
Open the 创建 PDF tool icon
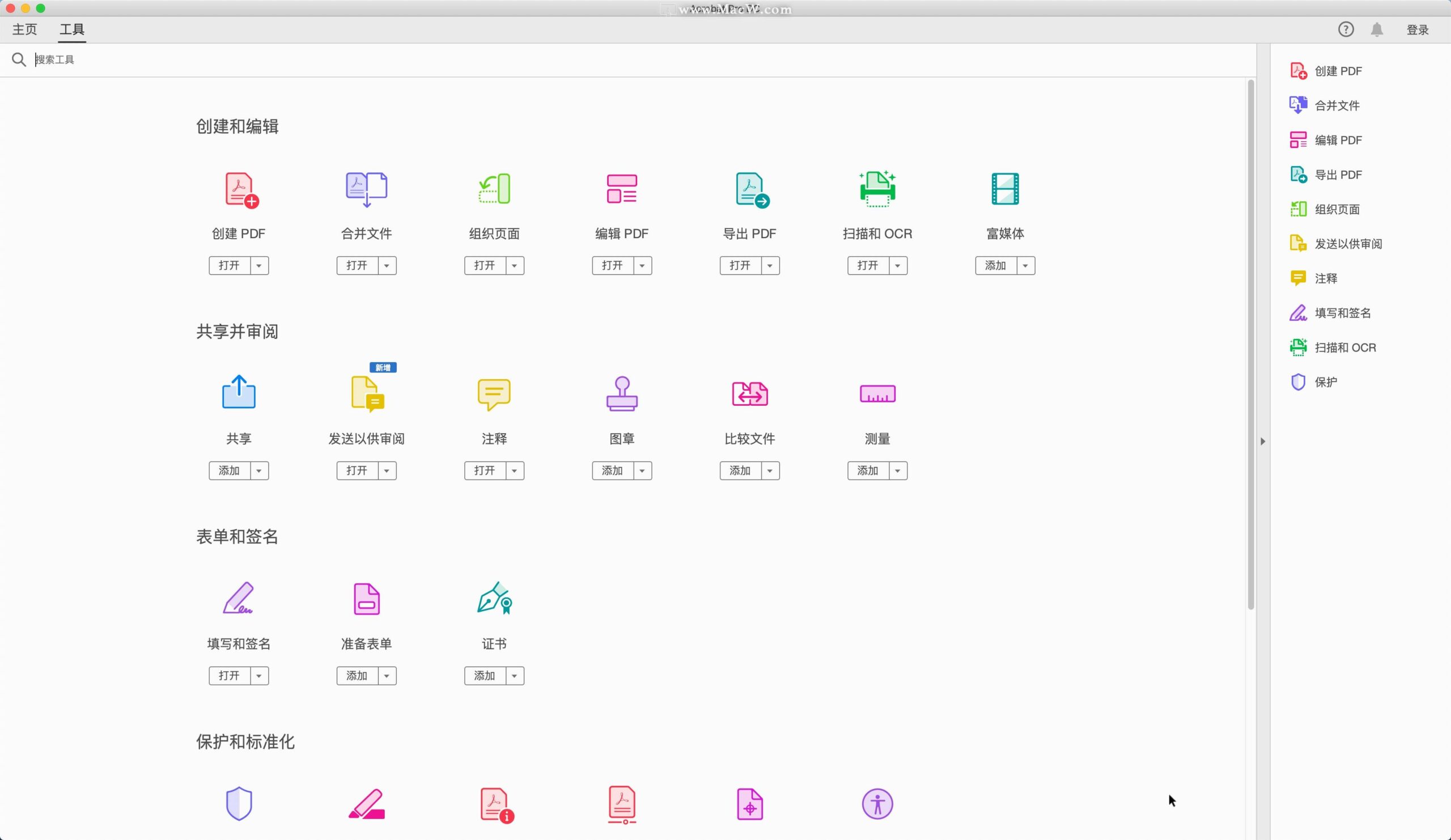click(x=239, y=190)
